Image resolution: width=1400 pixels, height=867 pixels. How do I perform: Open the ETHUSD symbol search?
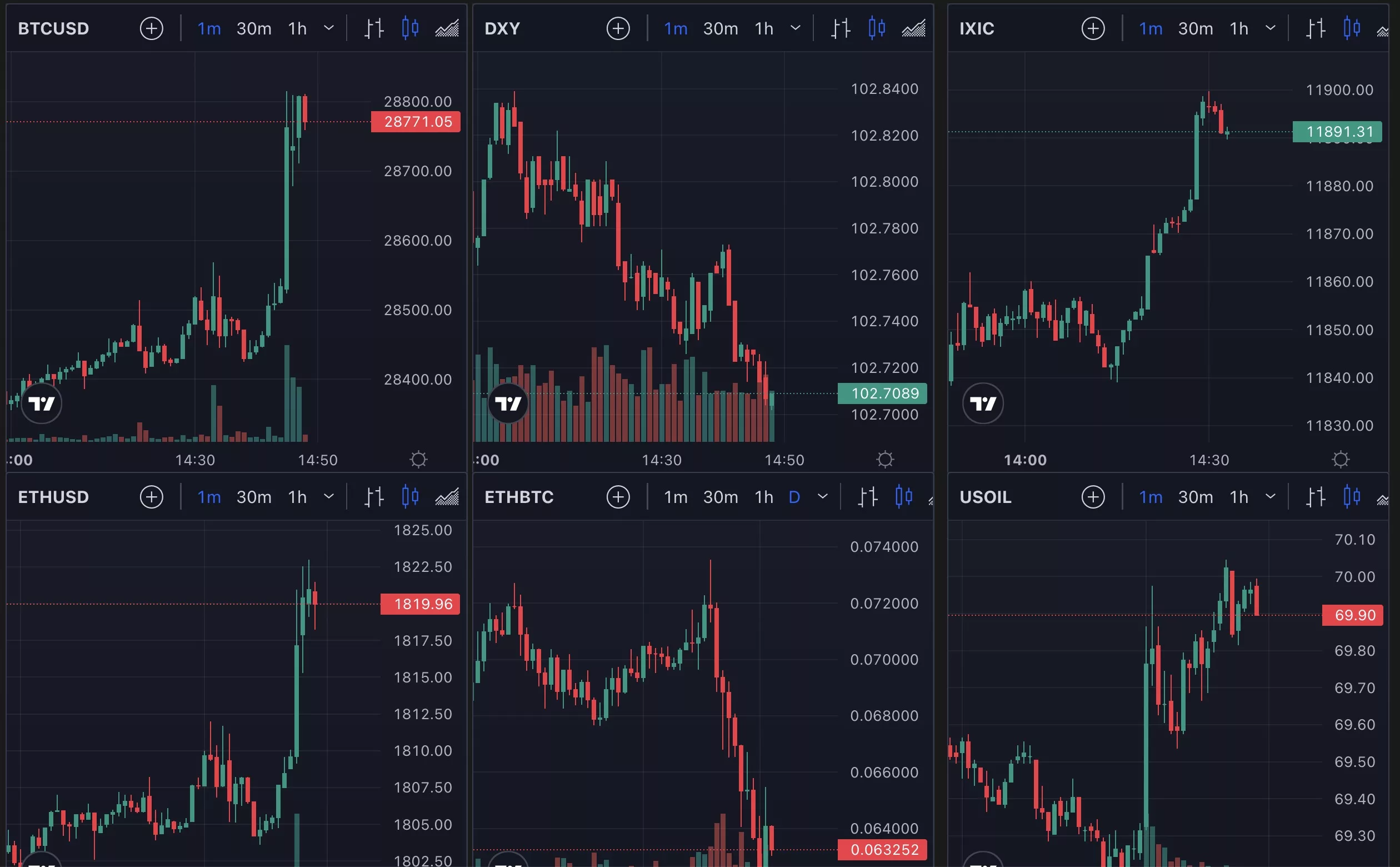(53, 497)
